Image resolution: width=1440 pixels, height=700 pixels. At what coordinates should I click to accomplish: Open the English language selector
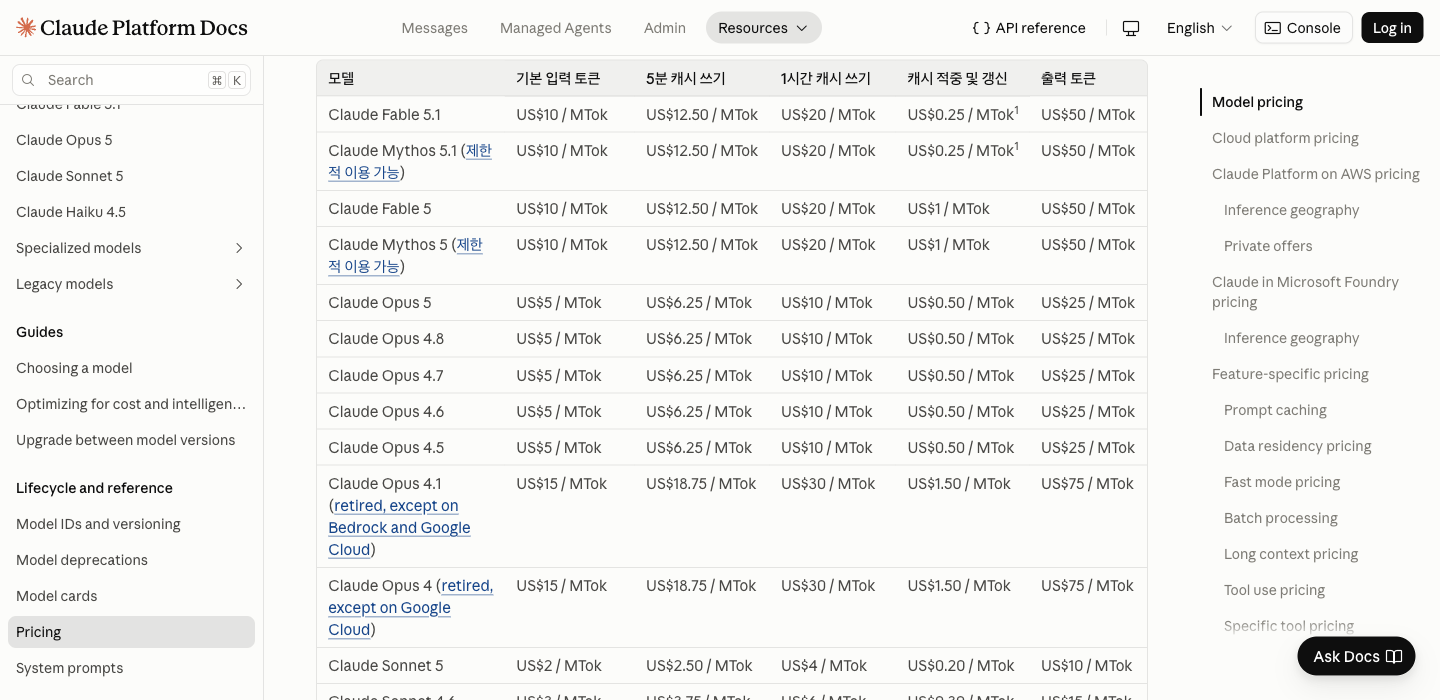pos(1199,28)
